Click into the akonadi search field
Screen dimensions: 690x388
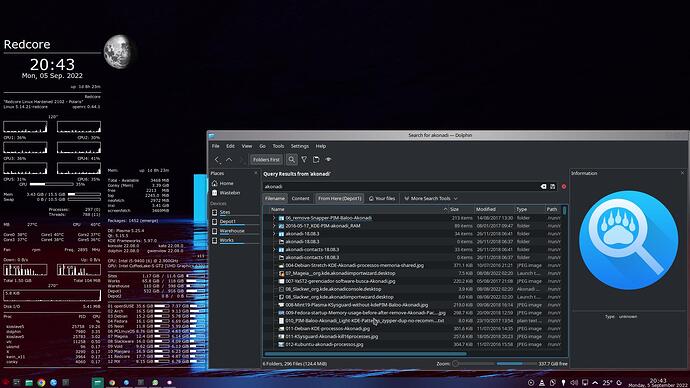click(400, 187)
